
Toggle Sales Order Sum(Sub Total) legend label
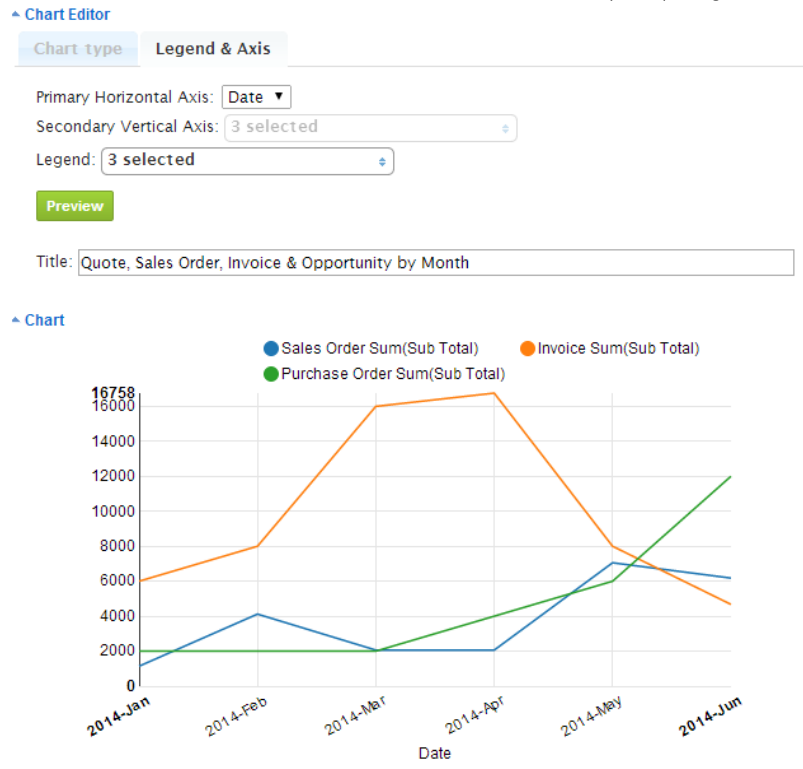pos(380,349)
